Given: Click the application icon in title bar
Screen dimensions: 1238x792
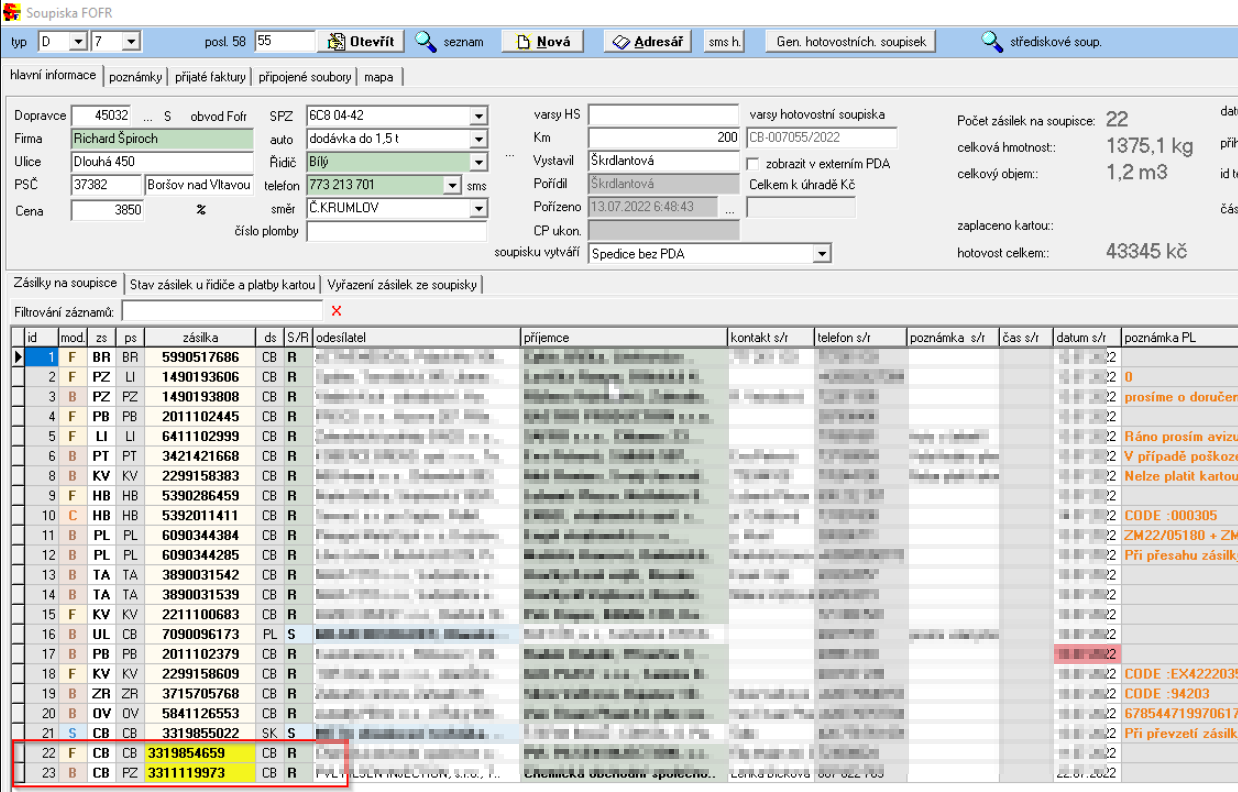Looking at the screenshot, I should 11,10.
